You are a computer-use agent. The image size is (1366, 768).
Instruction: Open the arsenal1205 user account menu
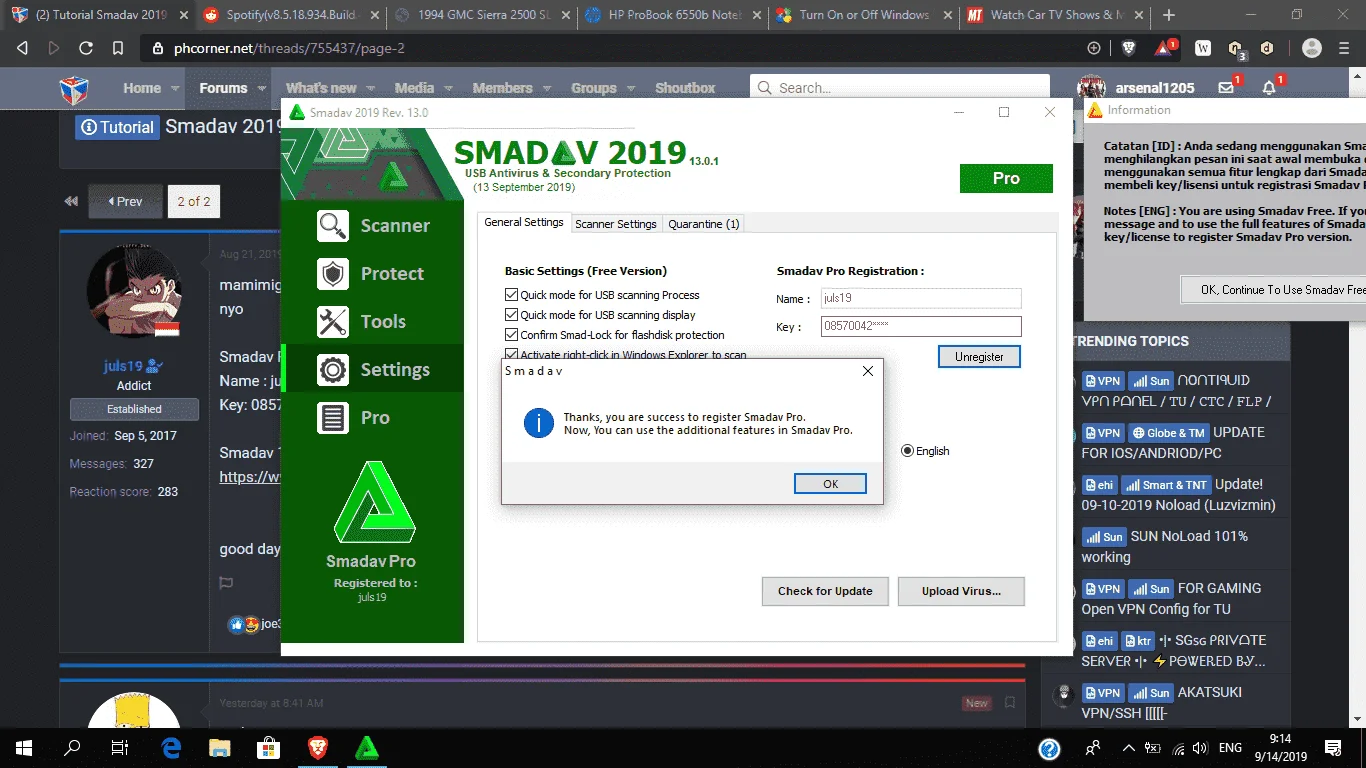[1137, 88]
